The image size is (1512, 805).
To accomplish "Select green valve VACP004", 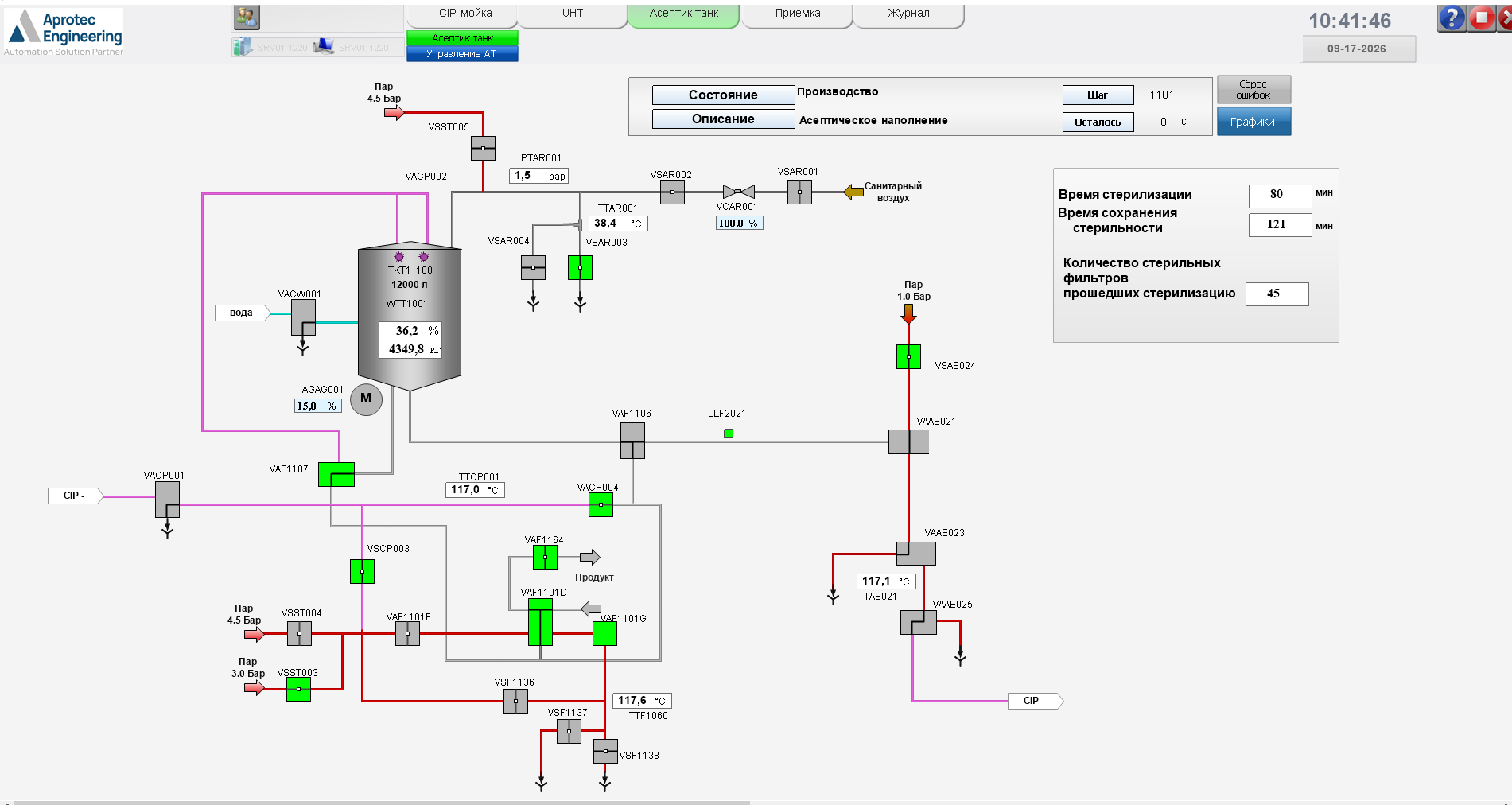I will [x=601, y=504].
